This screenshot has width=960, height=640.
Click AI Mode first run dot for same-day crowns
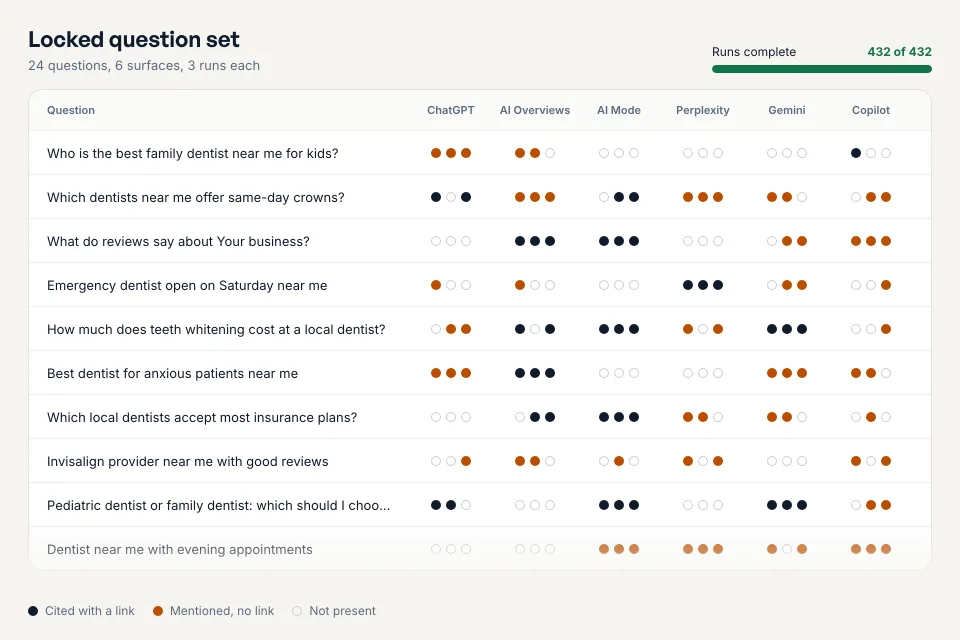coord(604,197)
